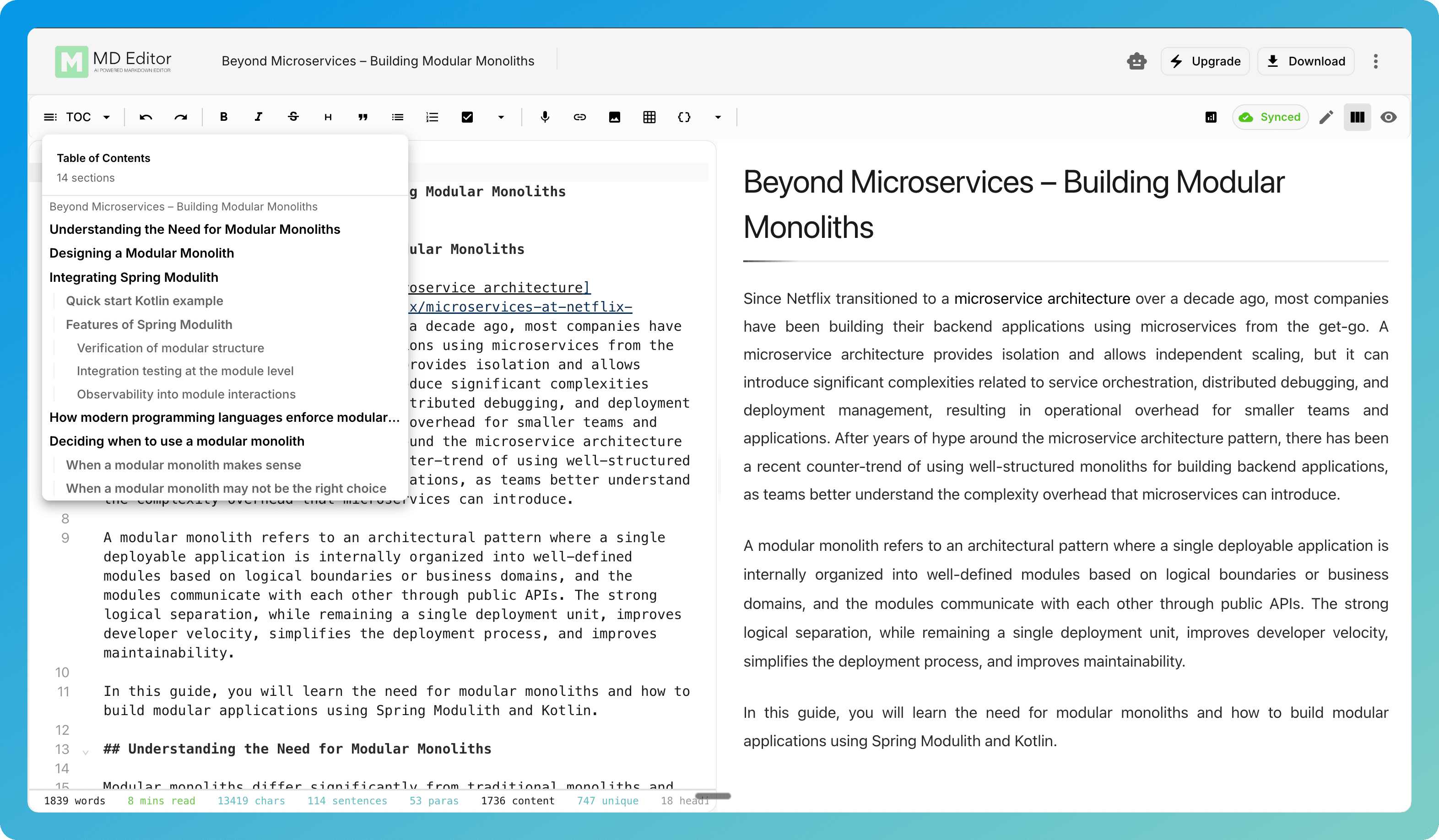Jump to Understanding the Need for Modular Monoliths
Image resolution: width=1439 pixels, height=840 pixels.
tap(195, 229)
